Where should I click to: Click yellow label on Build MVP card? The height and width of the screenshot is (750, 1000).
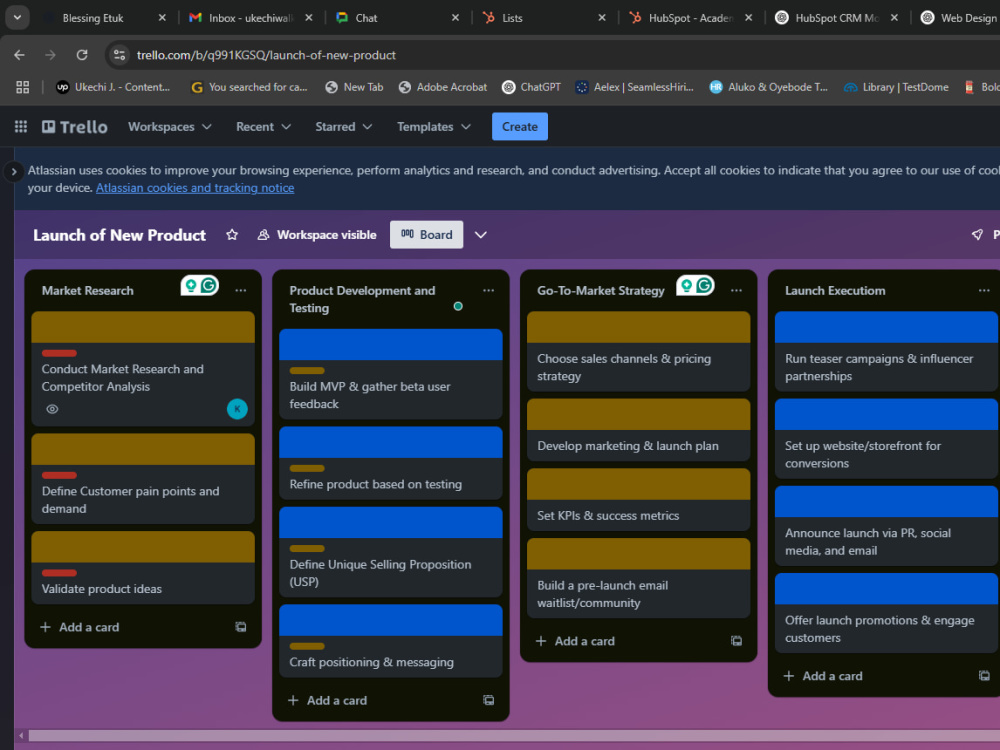pyautogui.click(x=307, y=371)
